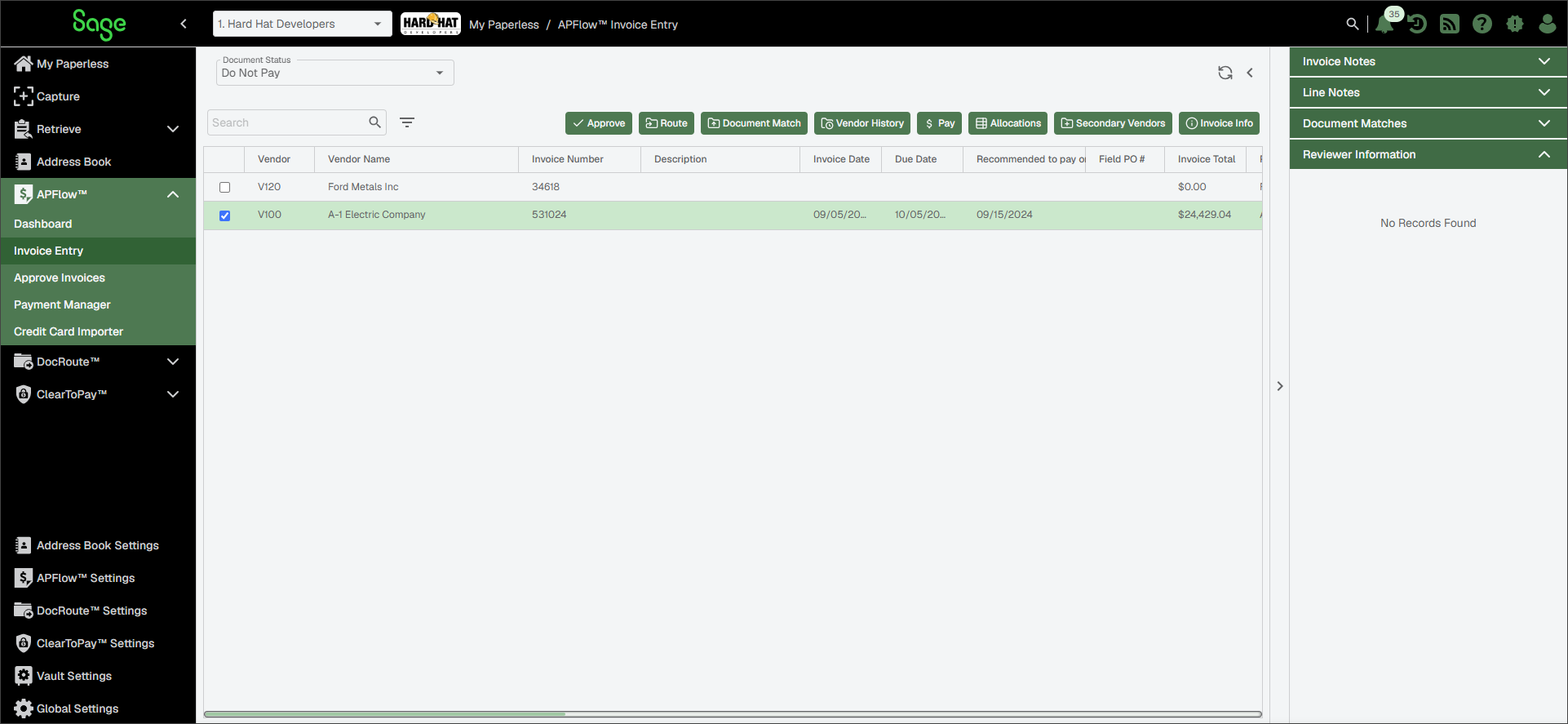Screen dimensions: 1568x724
Task: Open the grid filter options icon
Action: click(407, 122)
